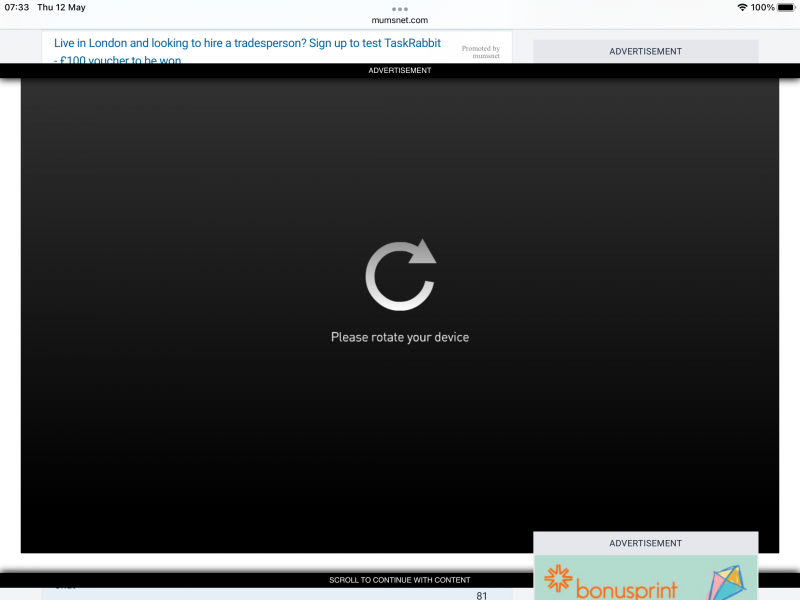This screenshot has height=600, width=800.
Task: Tap the rotate device arrow icon
Action: [400, 274]
